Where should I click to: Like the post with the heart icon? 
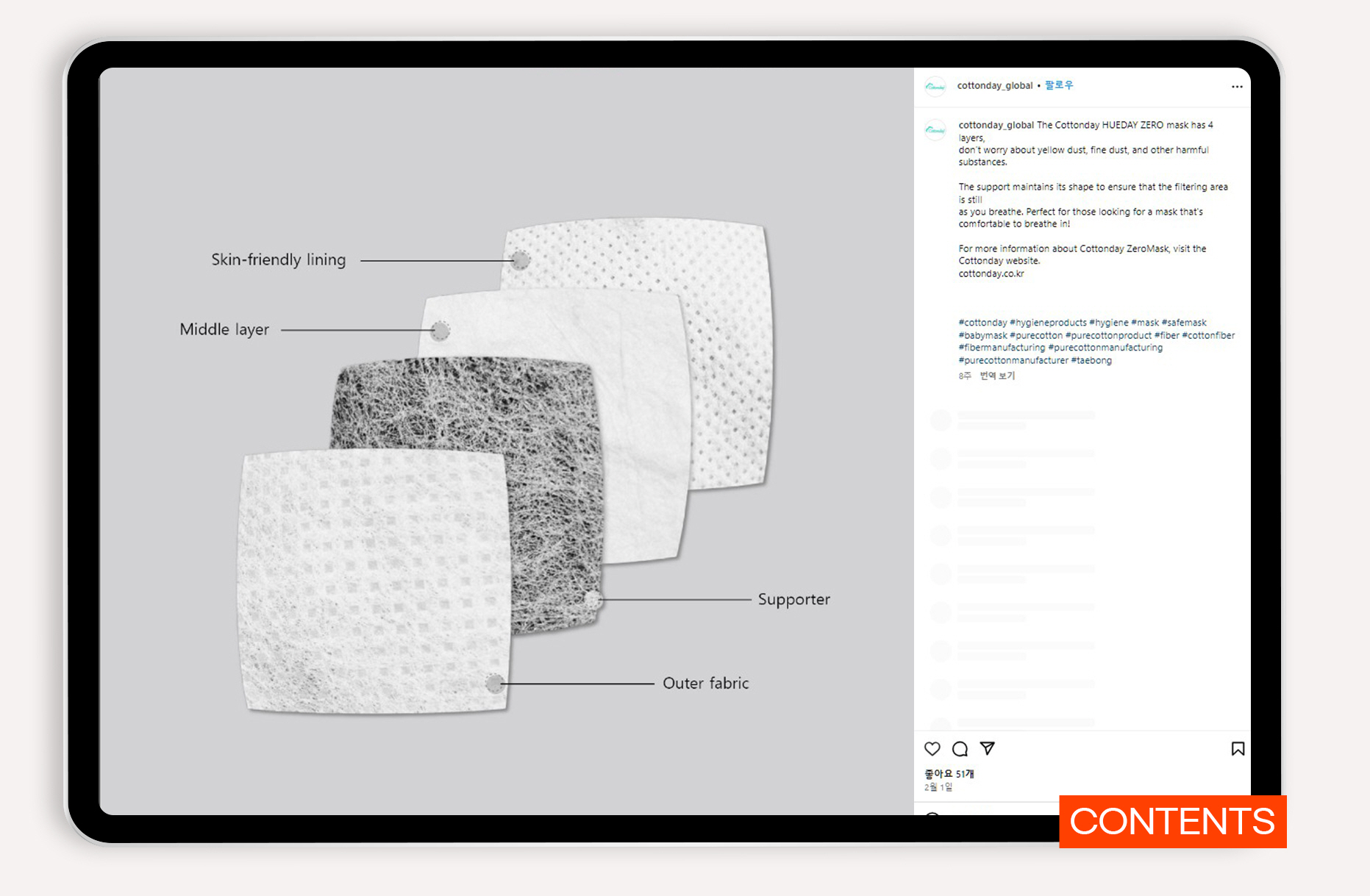click(932, 749)
